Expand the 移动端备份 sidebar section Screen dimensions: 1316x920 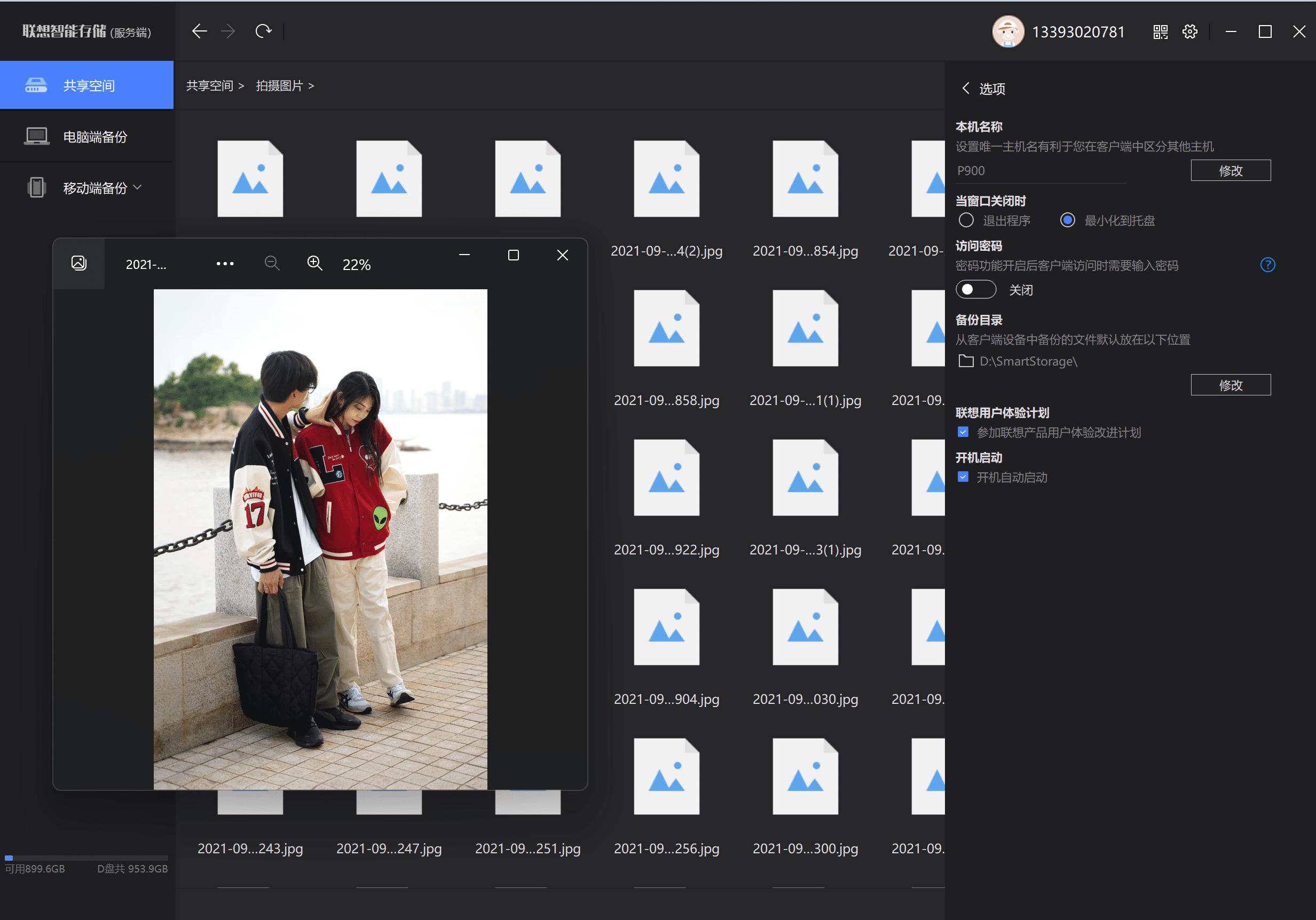[137, 187]
